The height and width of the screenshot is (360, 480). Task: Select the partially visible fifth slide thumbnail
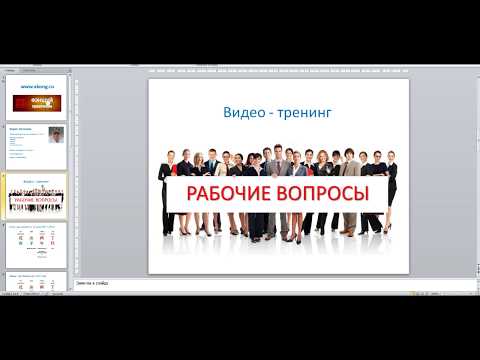pos(36,282)
